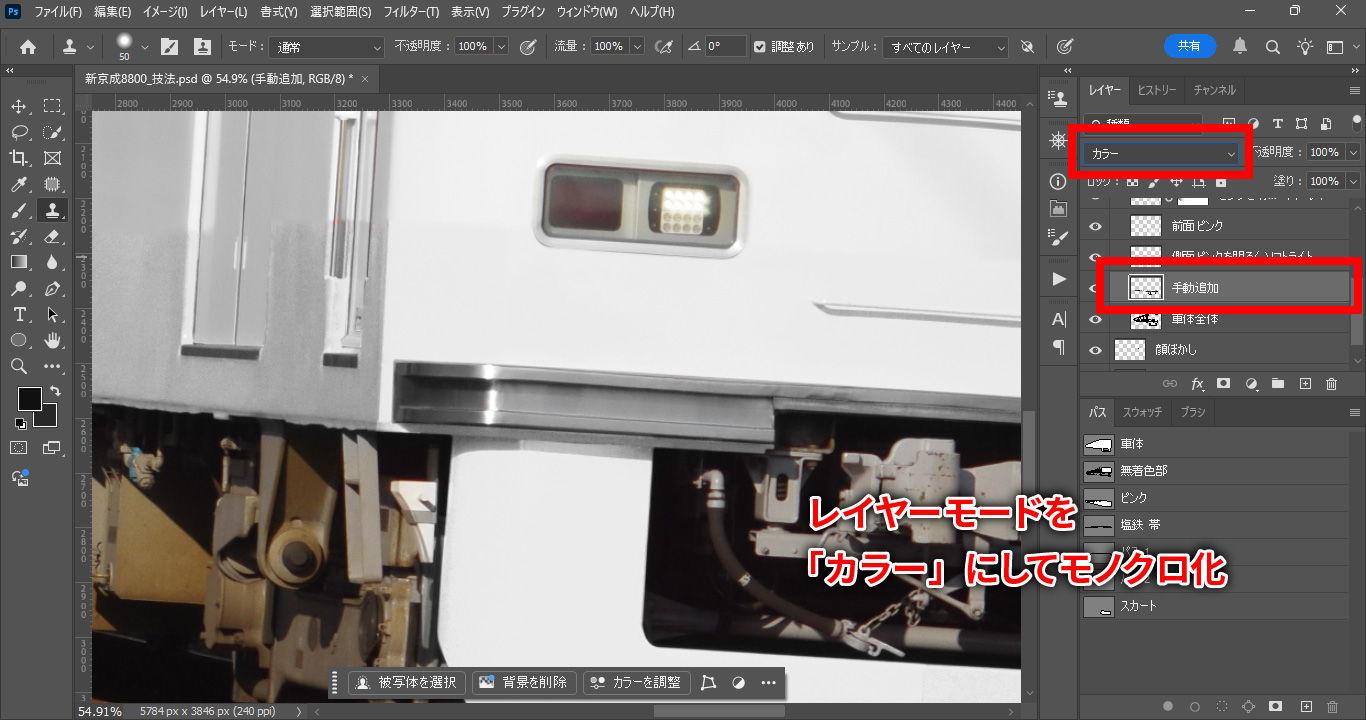The height and width of the screenshot is (720, 1366).
Task: Open the フィルター(T) menu
Action: point(411,12)
